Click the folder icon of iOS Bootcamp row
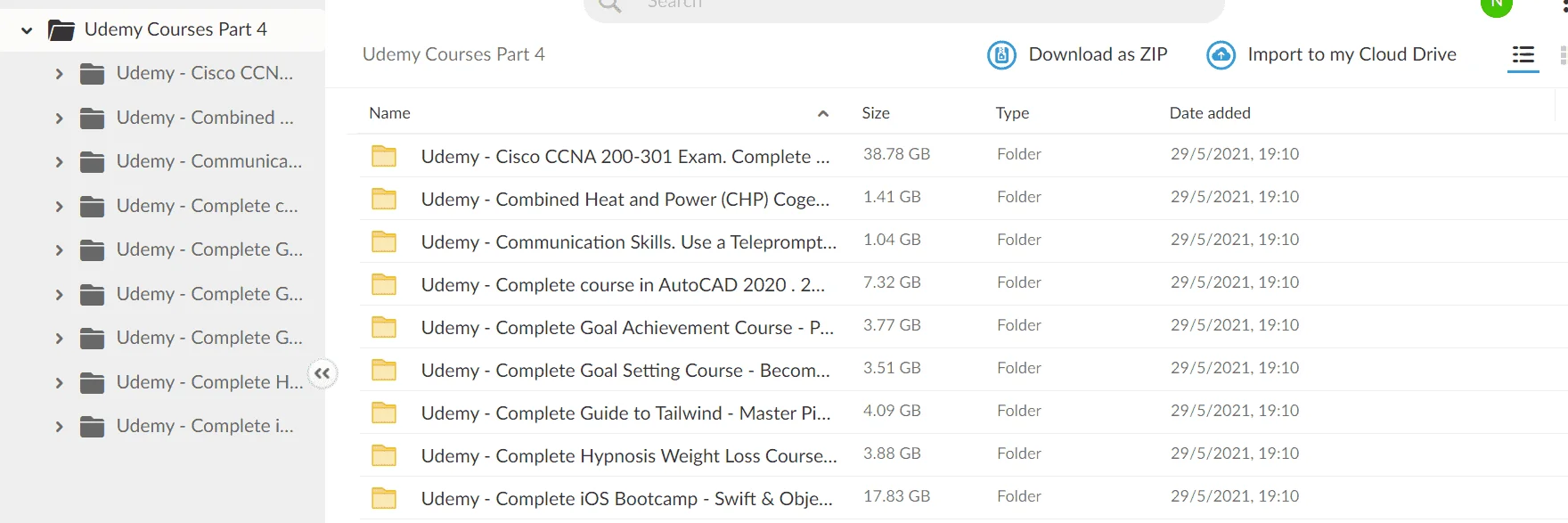 tap(384, 498)
